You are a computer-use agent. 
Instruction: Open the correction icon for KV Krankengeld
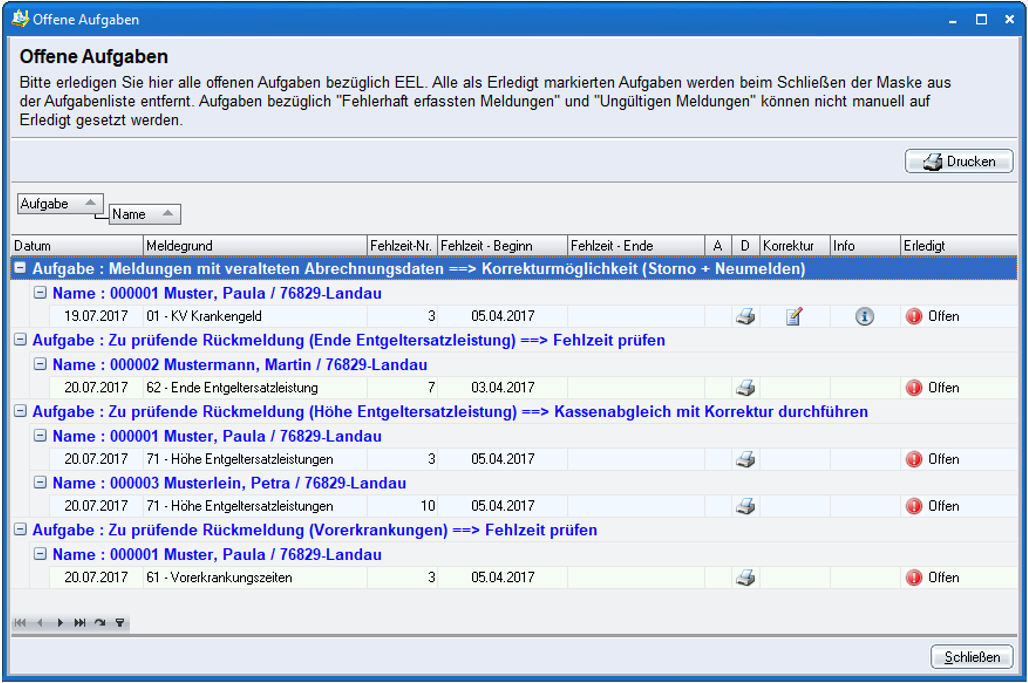point(794,317)
